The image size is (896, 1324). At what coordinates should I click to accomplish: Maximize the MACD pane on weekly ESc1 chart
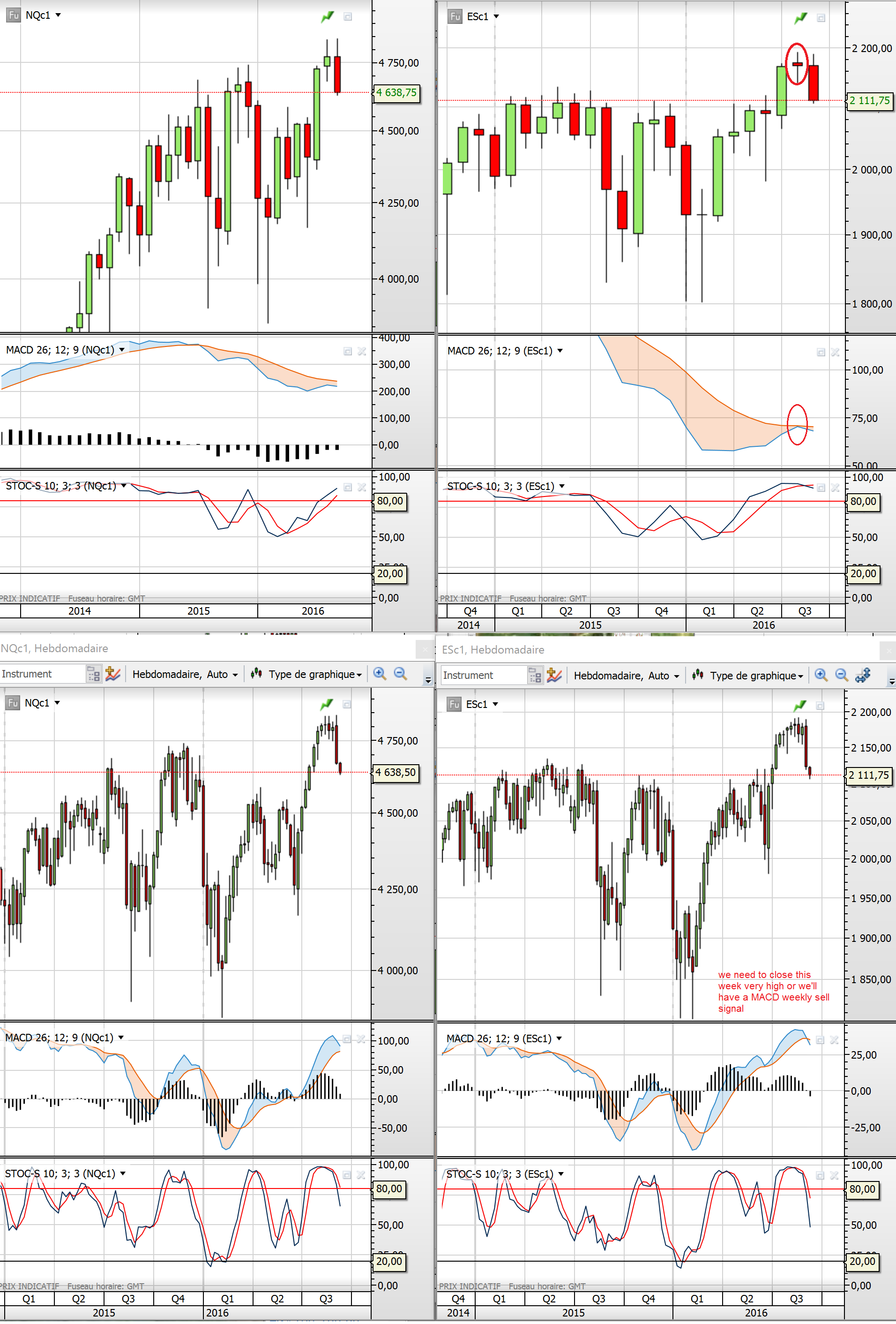[820, 1041]
